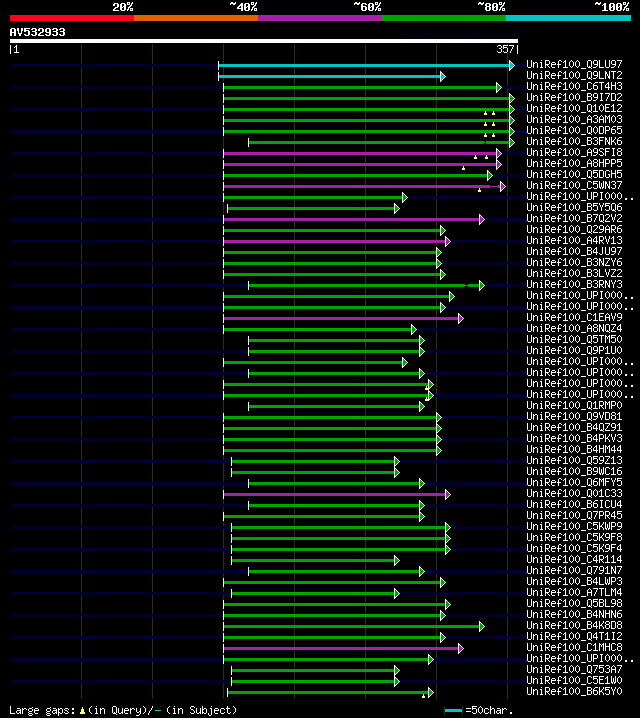Choose the UniRef100_B3FNK6 hit
Image resolution: width=640 pixels, height=718 pixels.
574,141
